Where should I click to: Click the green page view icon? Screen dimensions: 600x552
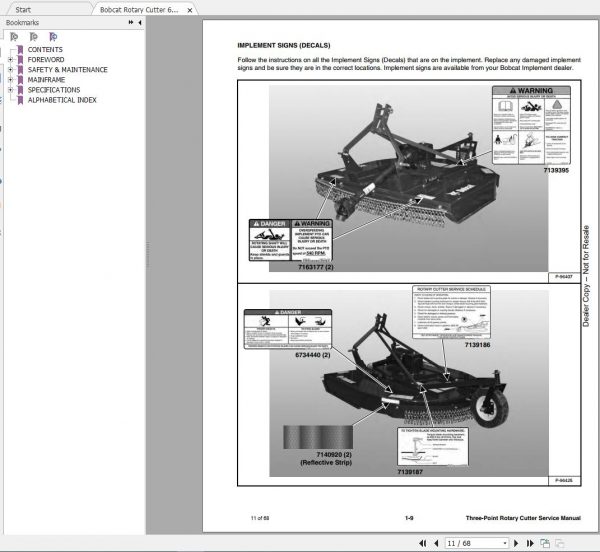pos(545,543)
